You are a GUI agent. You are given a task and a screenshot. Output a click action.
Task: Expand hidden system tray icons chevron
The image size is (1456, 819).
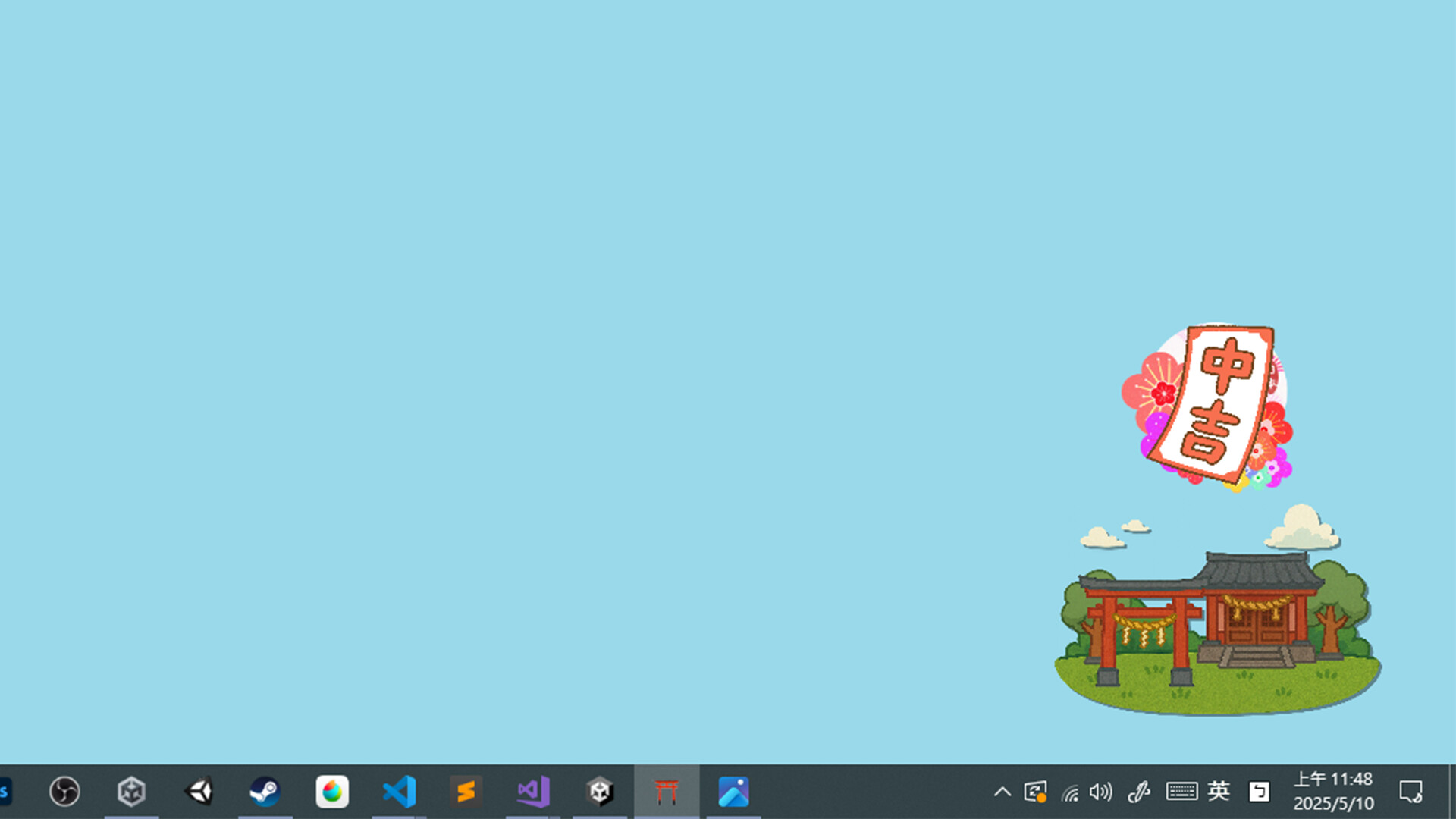(x=1002, y=792)
